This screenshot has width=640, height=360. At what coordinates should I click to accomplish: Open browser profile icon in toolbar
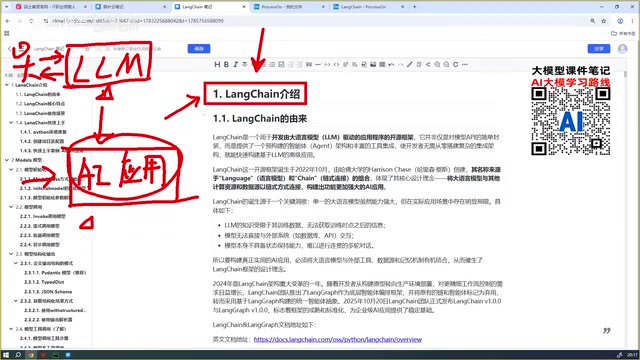coord(620,21)
